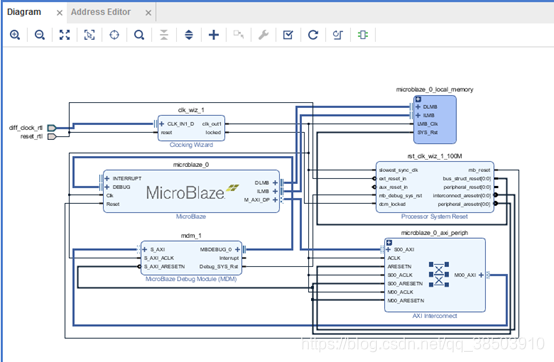554x362 pixels.
Task: Click the green Toggle Default View icon
Action: (363, 35)
